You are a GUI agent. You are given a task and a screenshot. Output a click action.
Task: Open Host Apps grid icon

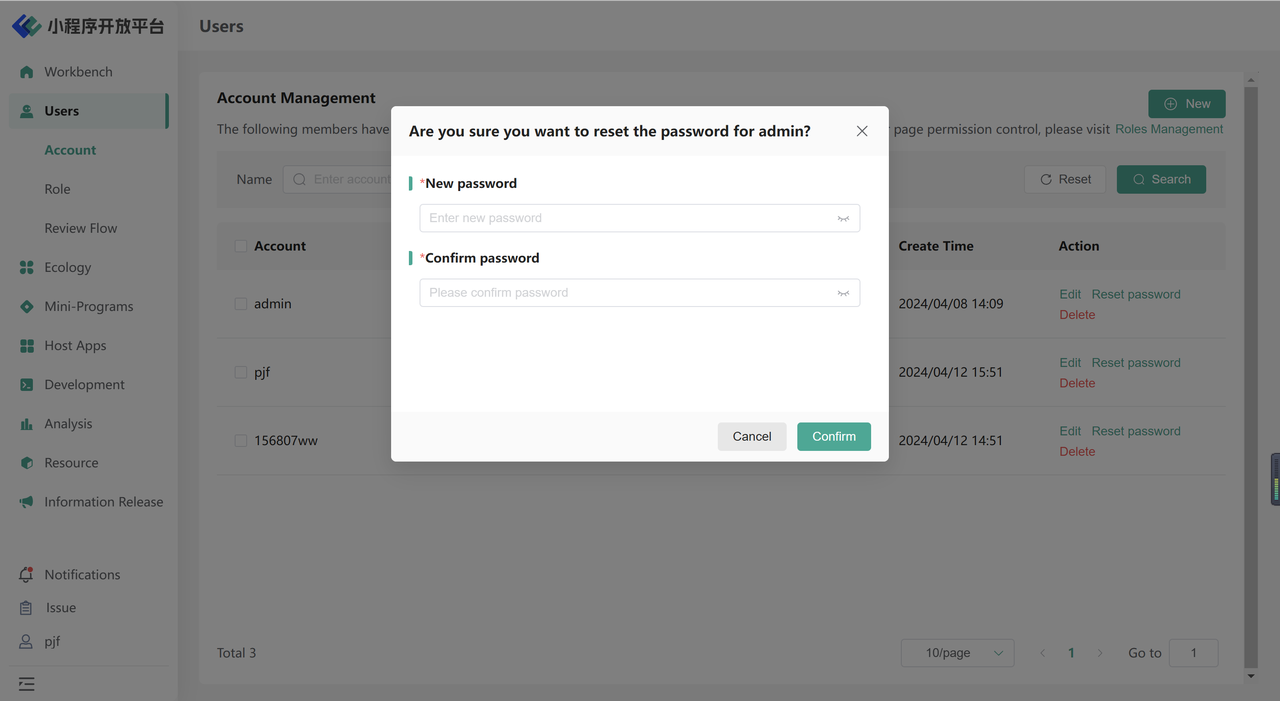[x=27, y=345]
